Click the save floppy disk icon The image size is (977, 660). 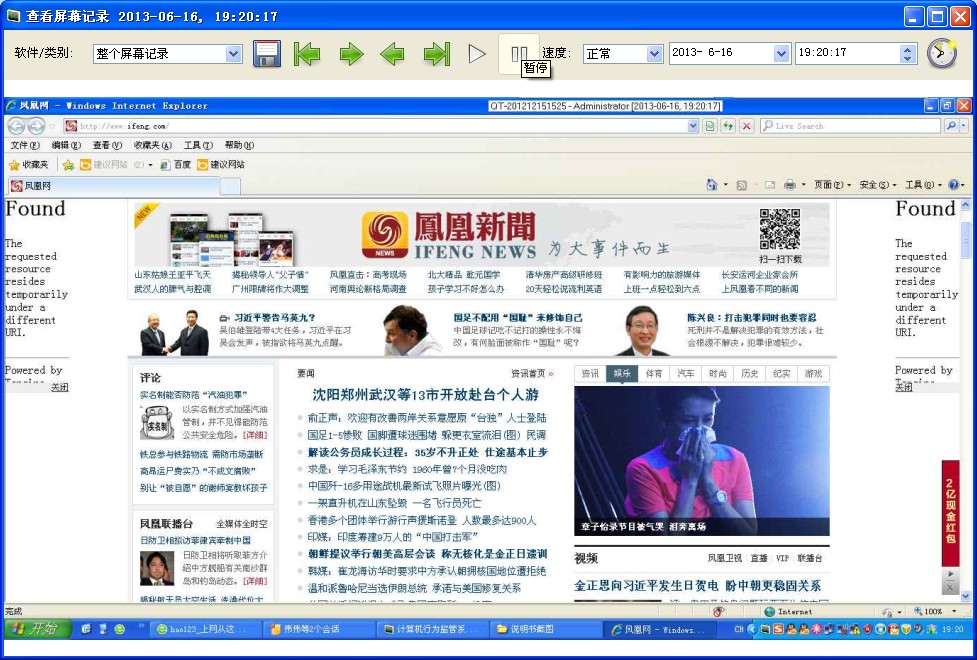[267, 54]
